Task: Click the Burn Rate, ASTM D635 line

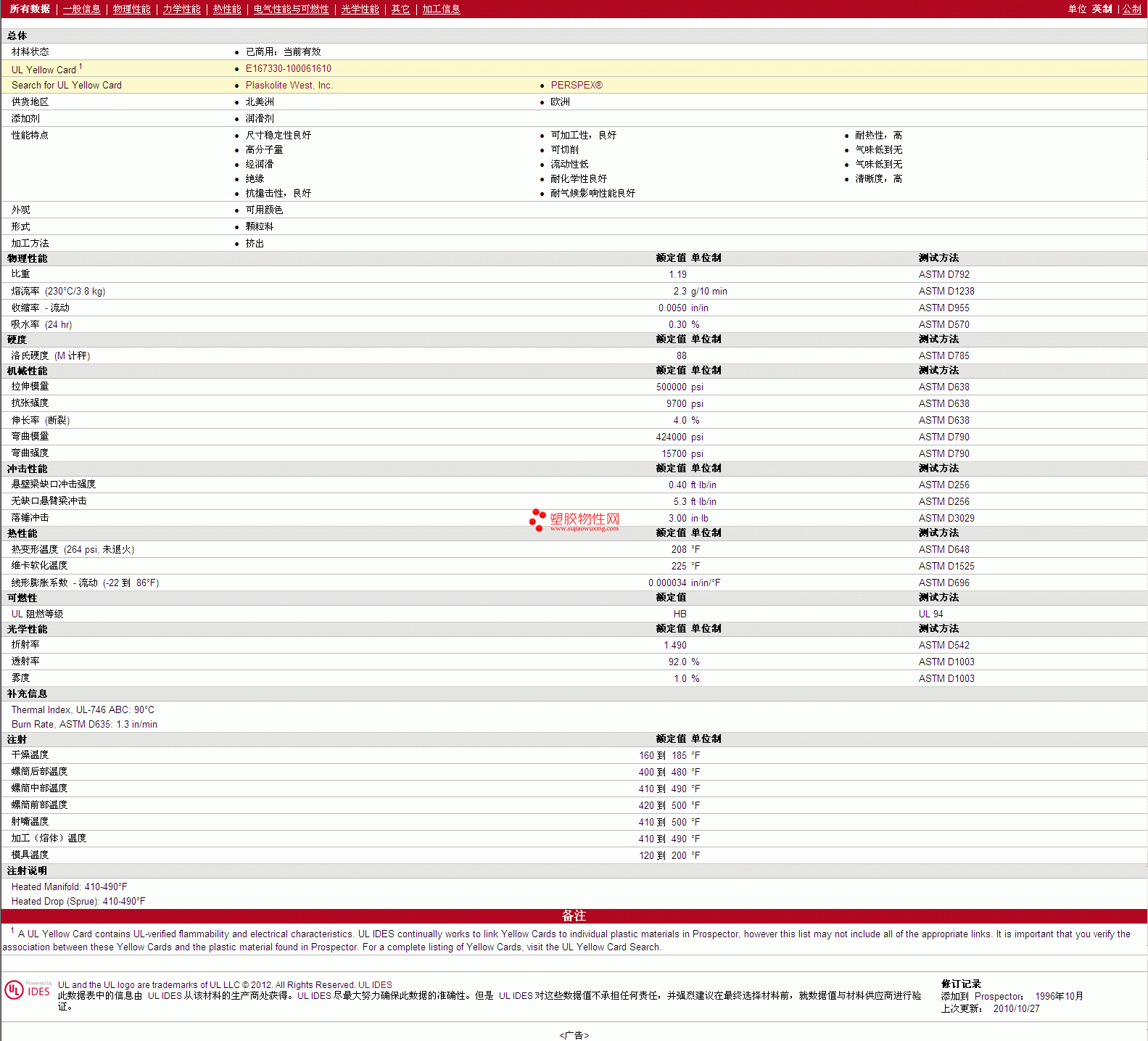Action: [x=84, y=724]
